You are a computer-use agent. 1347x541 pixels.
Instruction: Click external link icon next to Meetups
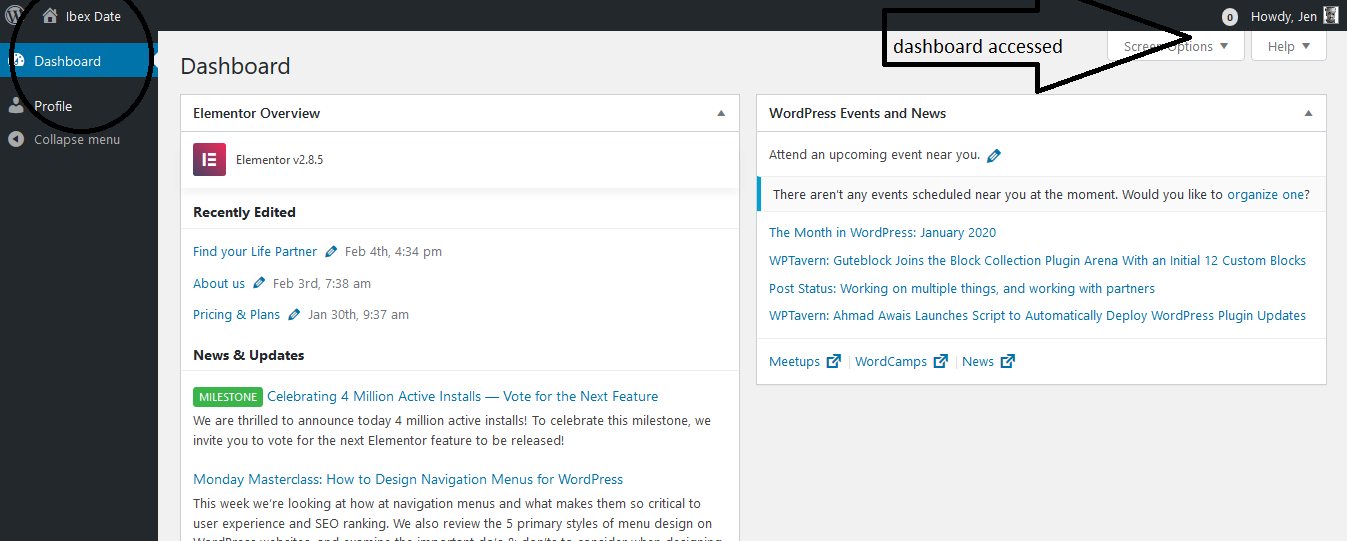(x=833, y=361)
